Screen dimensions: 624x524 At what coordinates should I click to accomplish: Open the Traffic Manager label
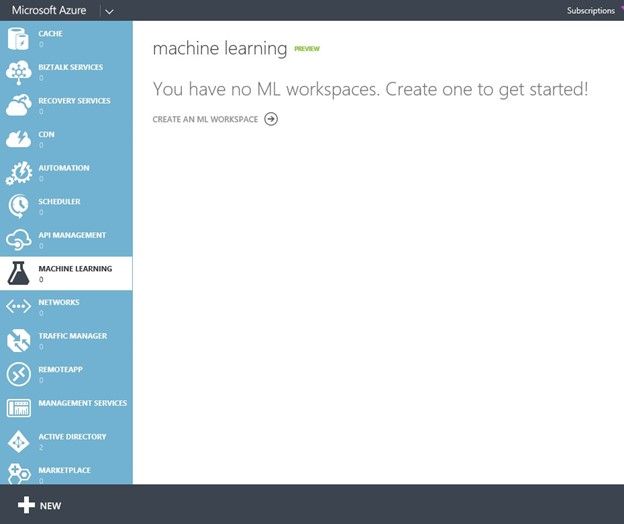pyautogui.click(x=73, y=336)
